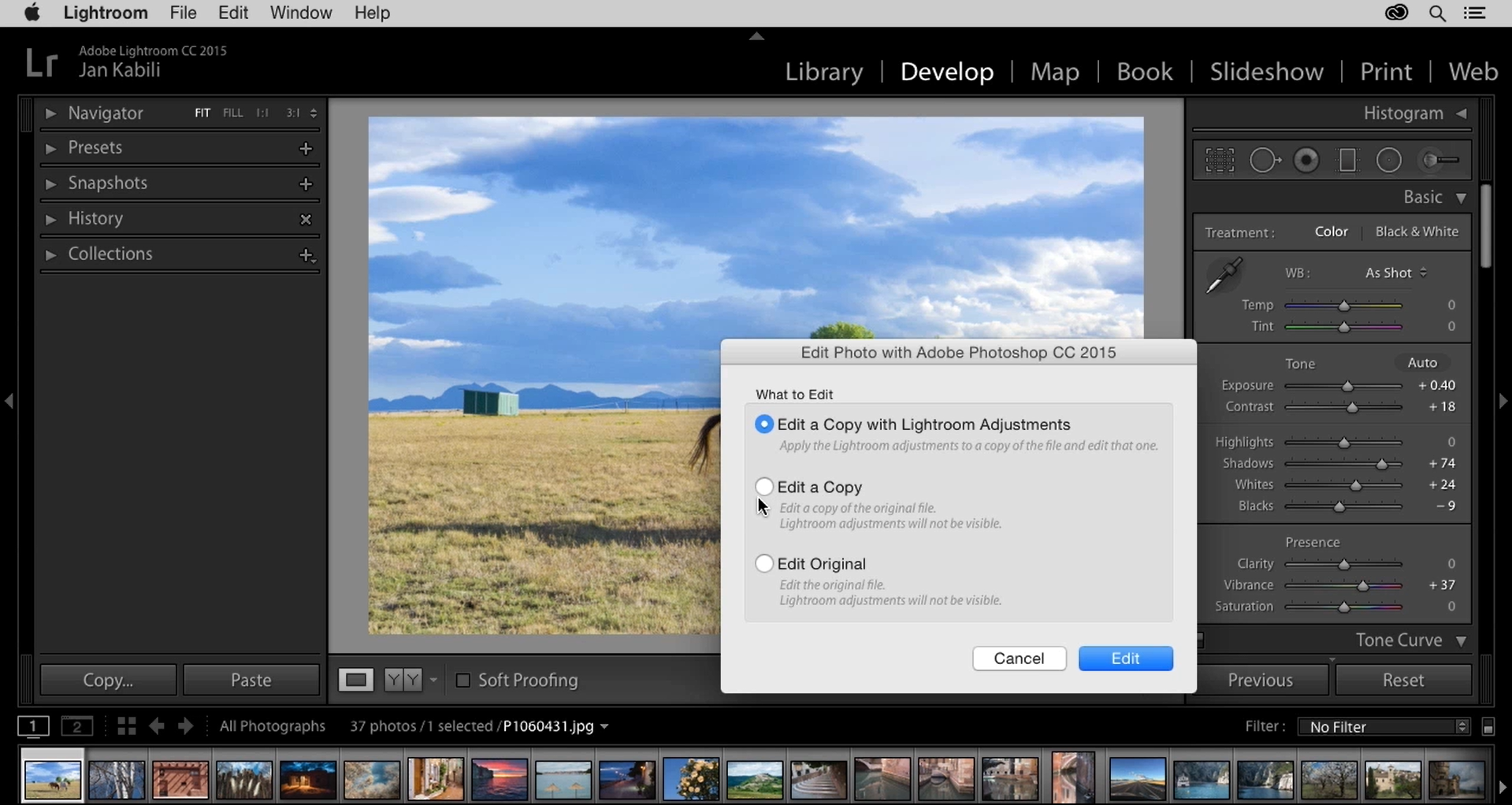Open the Lightroom menu
1512x805 pixels.
(106, 13)
